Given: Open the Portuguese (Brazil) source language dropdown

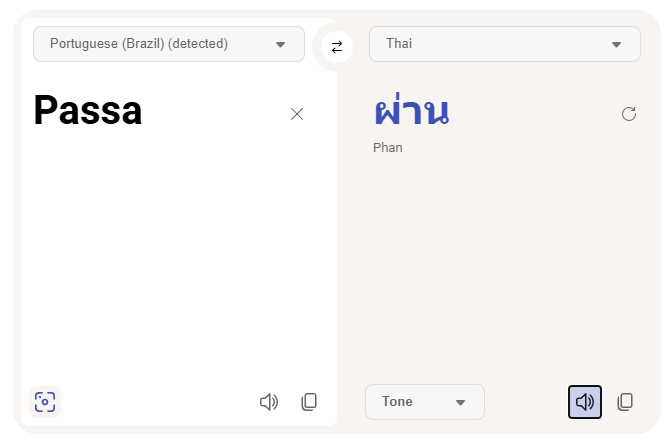Looking at the screenshot, I should pos(168,44).
